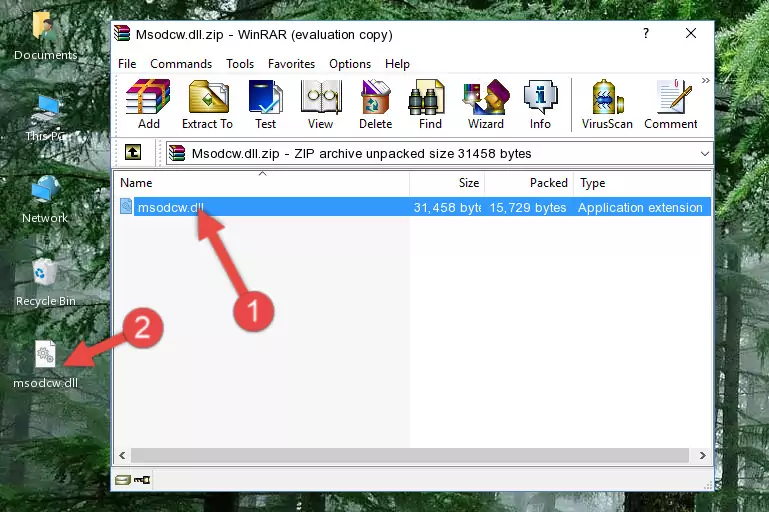The height and width of the screenshot is (512, 769).
Task: Run the Test archive tool
Action: click(x=265, y=104)
